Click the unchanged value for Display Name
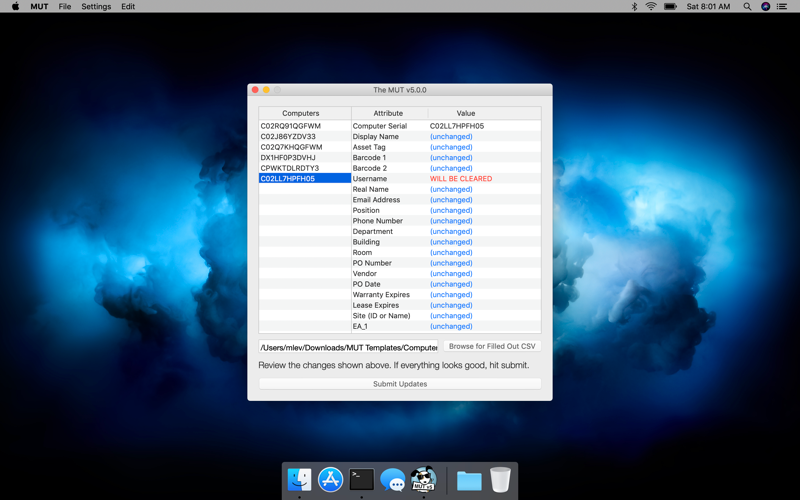 point(451,136)
